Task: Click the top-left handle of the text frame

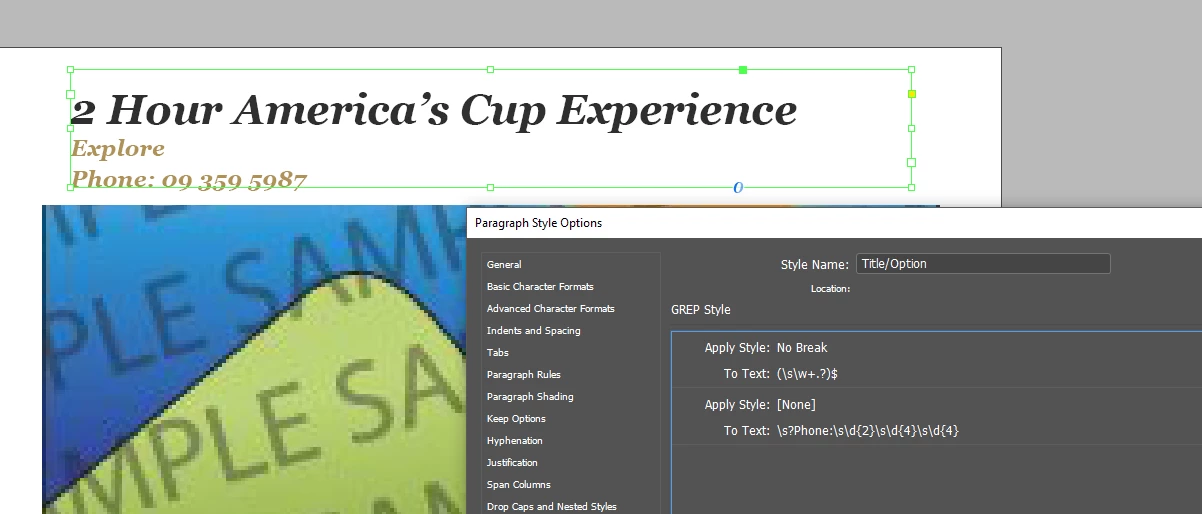Action: 70,70
